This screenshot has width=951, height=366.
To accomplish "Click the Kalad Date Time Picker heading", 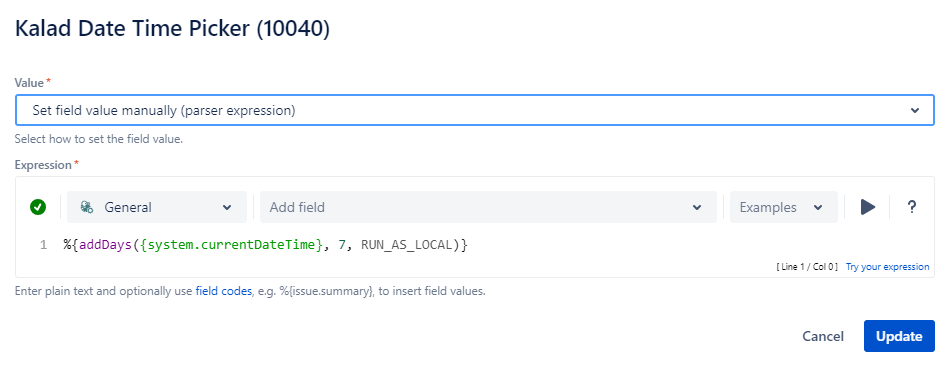I will [x=172, y=29].
